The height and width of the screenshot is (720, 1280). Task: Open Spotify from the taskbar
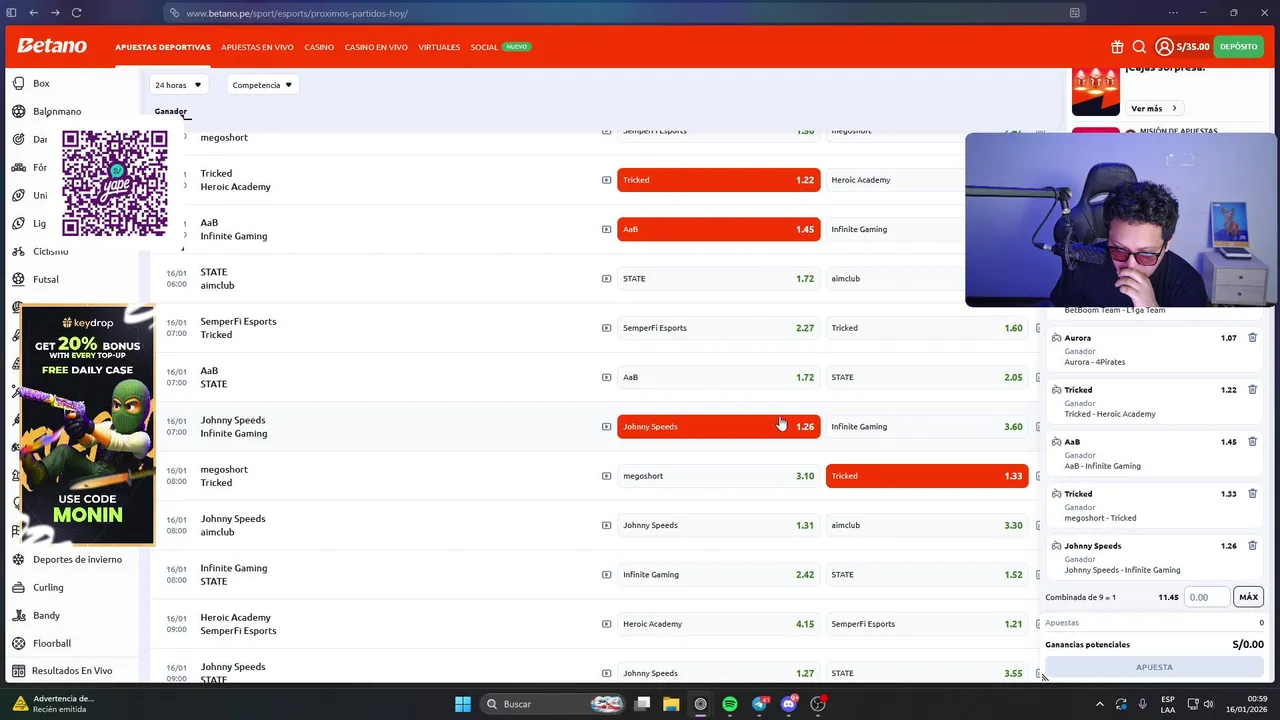tap(730, 704)
